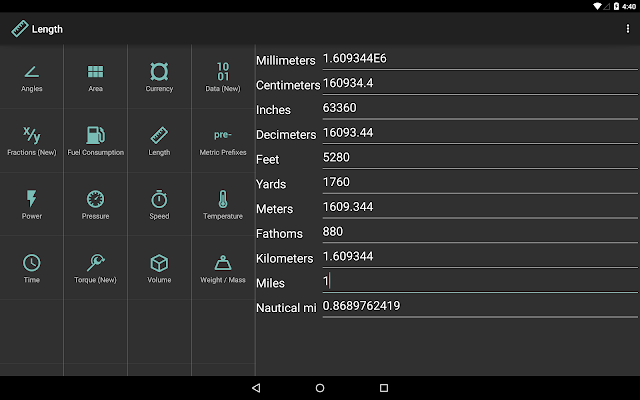Select the Length category in grid
This screenshot has height=400, width=640.
(x=159, y=140)
